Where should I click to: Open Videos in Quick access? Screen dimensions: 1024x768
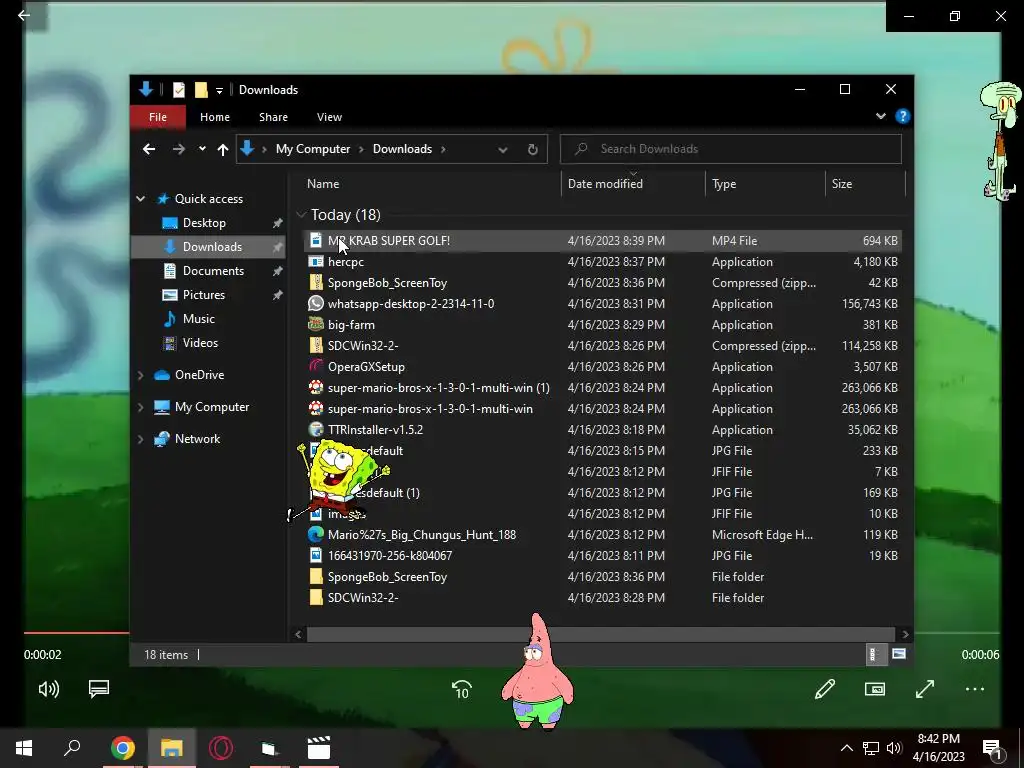click(200, 343)
